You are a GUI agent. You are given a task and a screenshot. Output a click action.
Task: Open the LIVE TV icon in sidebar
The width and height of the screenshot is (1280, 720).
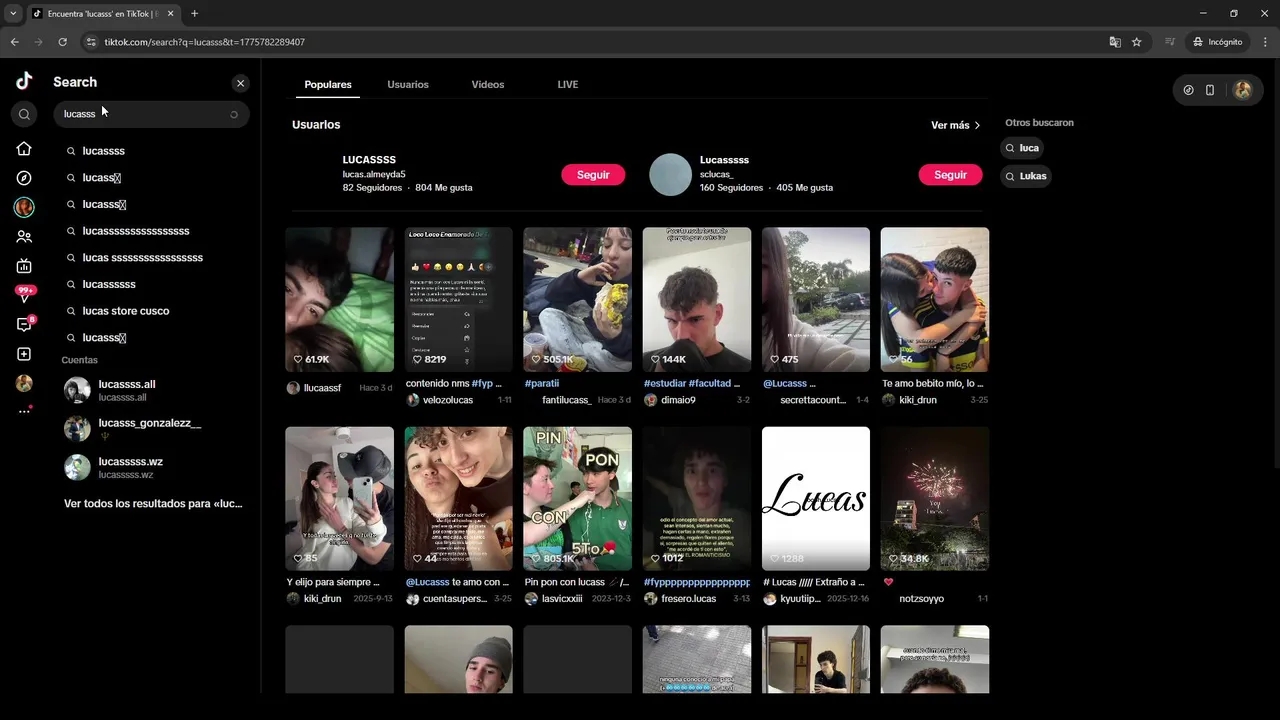(x=24, y=266)
